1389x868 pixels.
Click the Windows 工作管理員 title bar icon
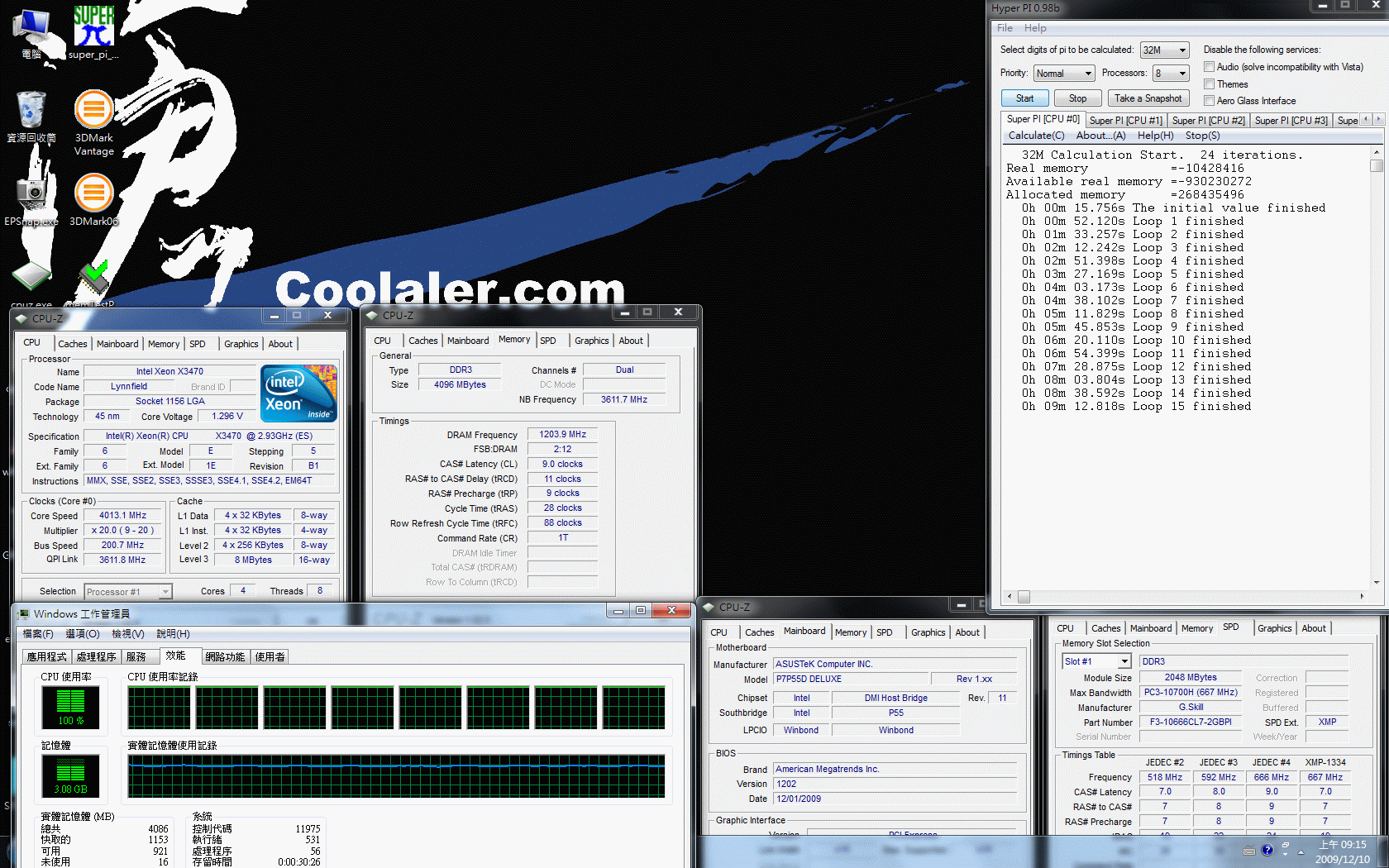22,613
